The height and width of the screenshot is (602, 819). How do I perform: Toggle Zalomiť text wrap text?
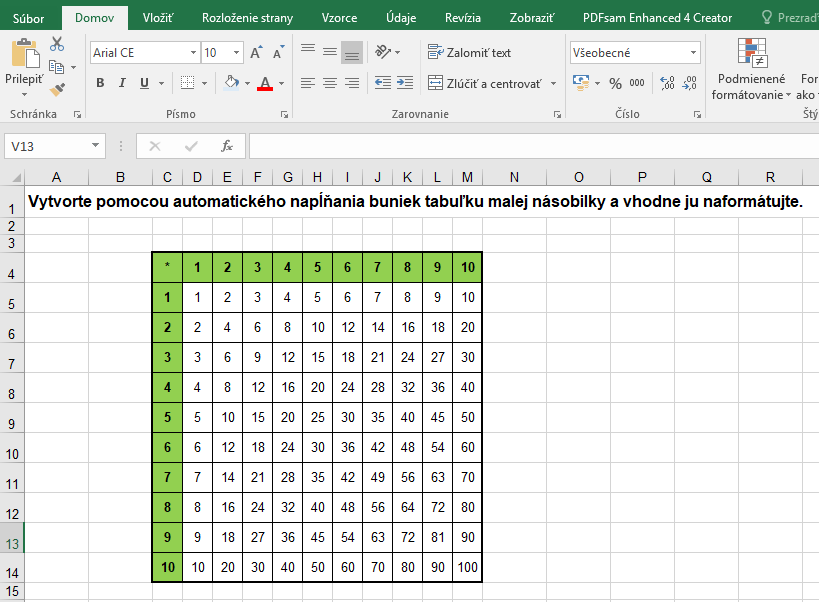click(x=469, y=53)
